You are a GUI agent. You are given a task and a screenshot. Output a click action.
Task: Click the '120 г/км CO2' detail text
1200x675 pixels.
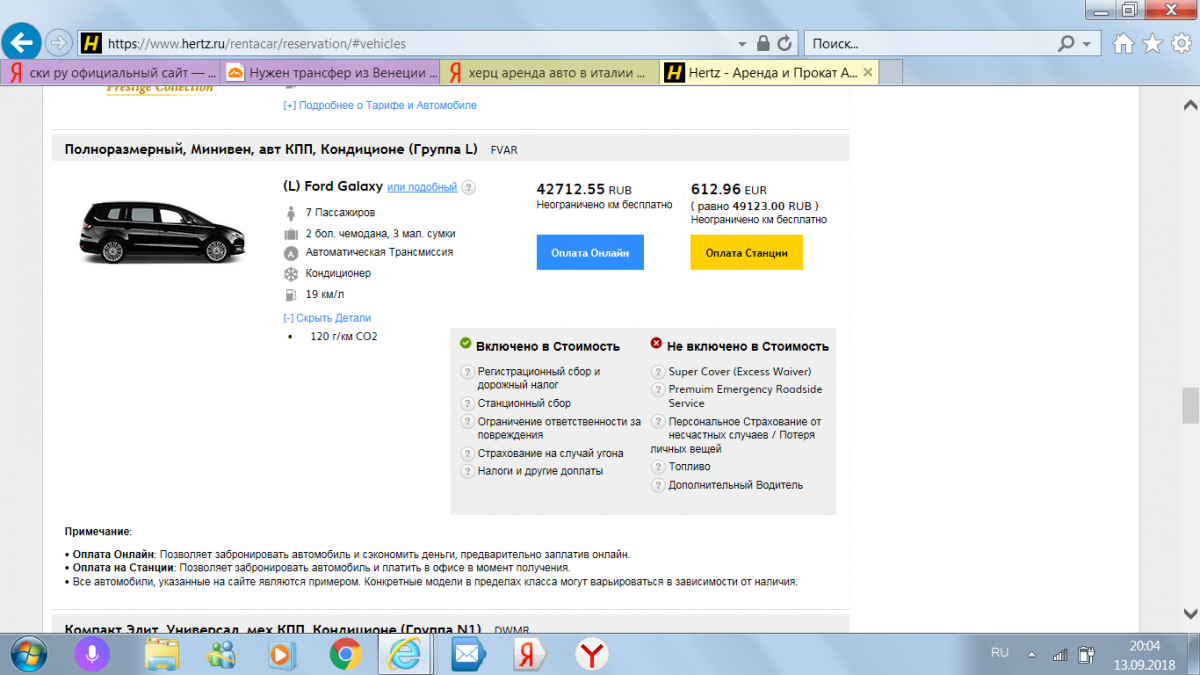[x=344, y=337]
